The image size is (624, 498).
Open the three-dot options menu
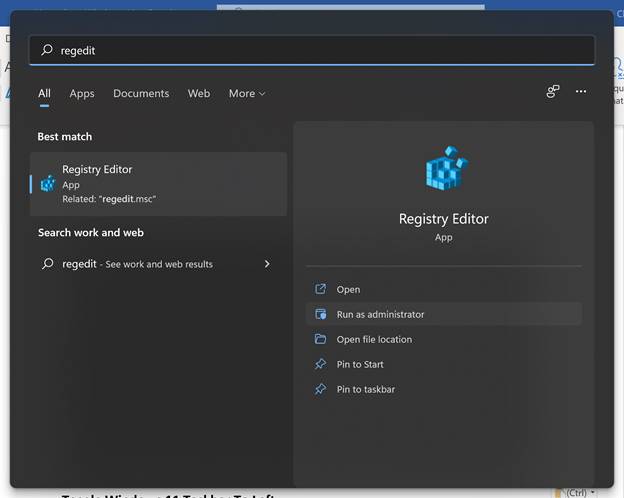coord(581,92)
